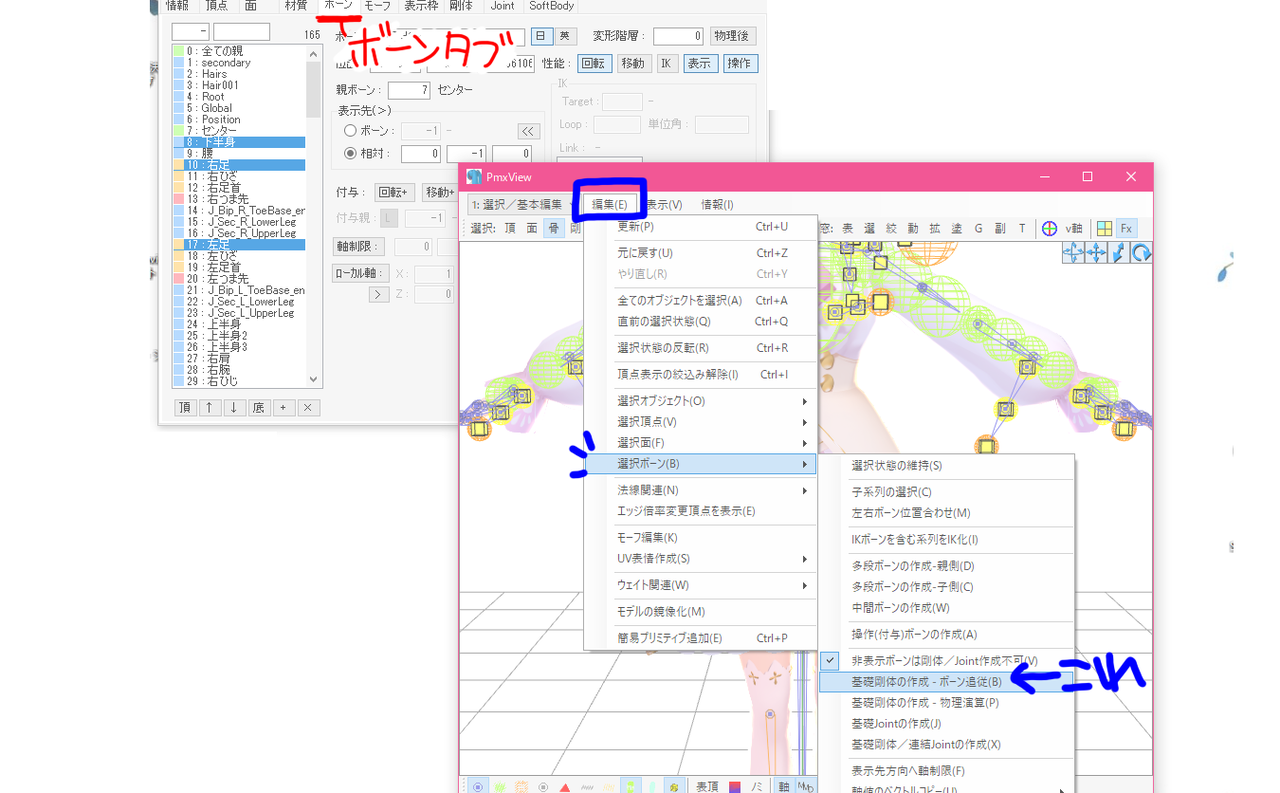Viewport: 1280px width, 793px height.
Task: Toggle the 軸 button in bottom toolbar
Action: pyautogui.click(x=784, y=787)
